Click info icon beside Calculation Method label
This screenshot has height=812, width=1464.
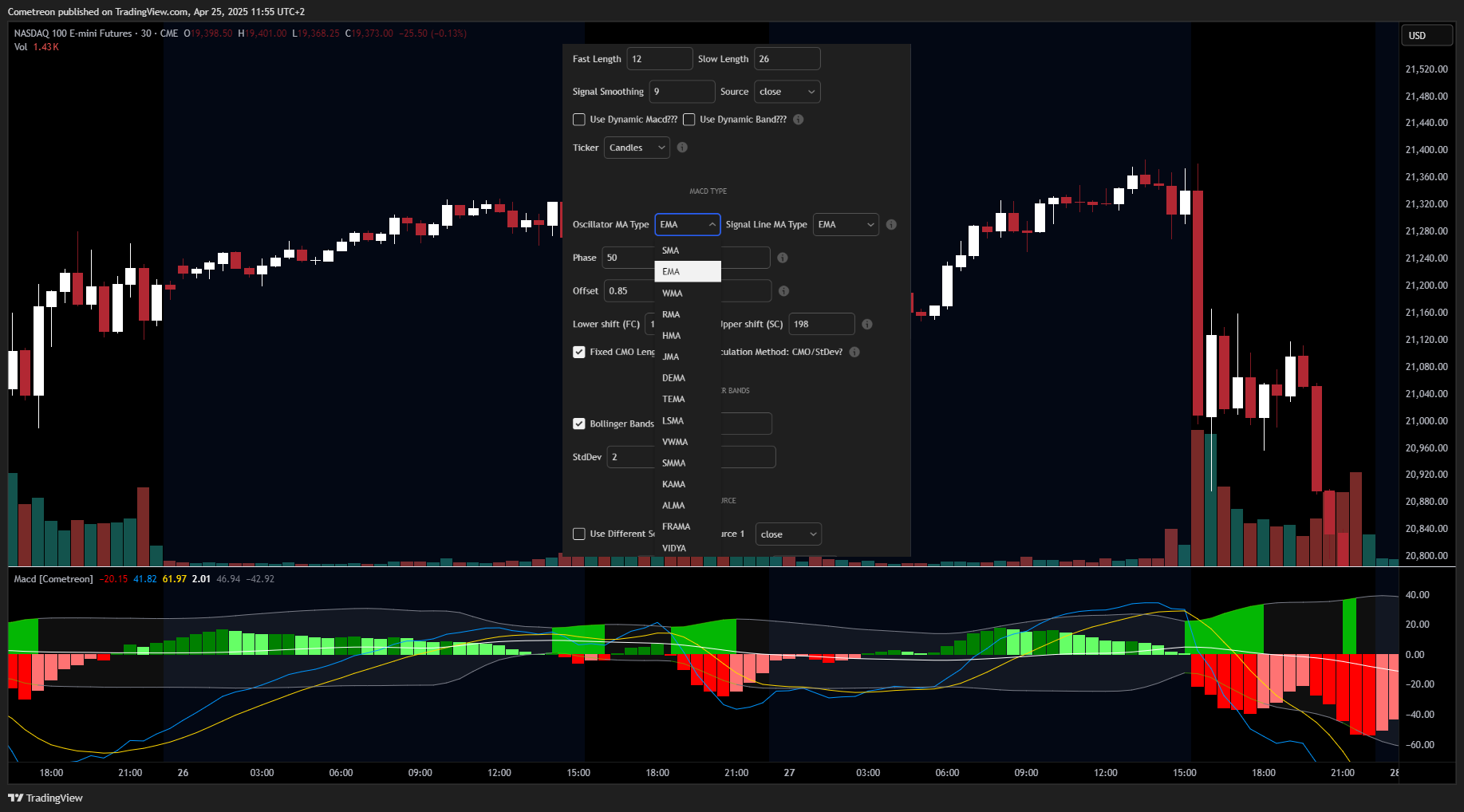[854, 353]
